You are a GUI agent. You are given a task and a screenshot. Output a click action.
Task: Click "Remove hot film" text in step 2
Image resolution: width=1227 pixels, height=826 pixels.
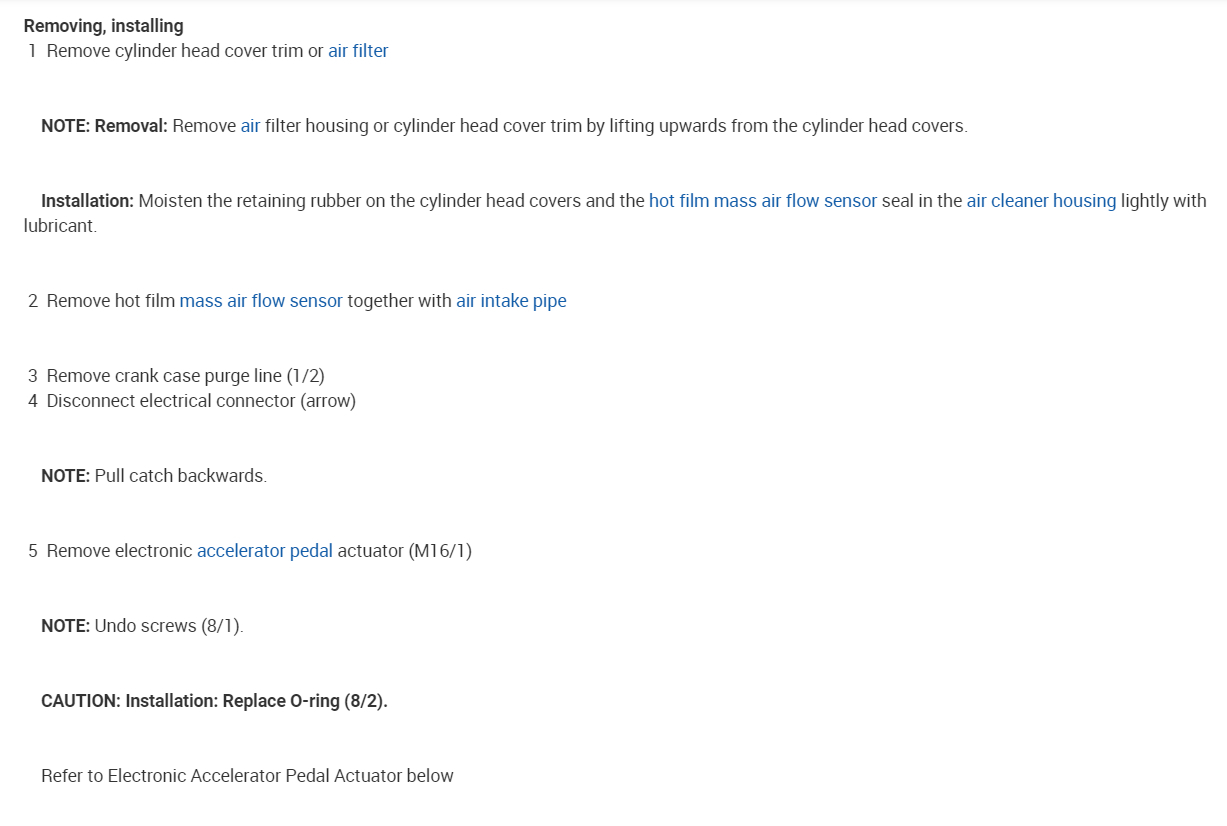click(110, 301)
